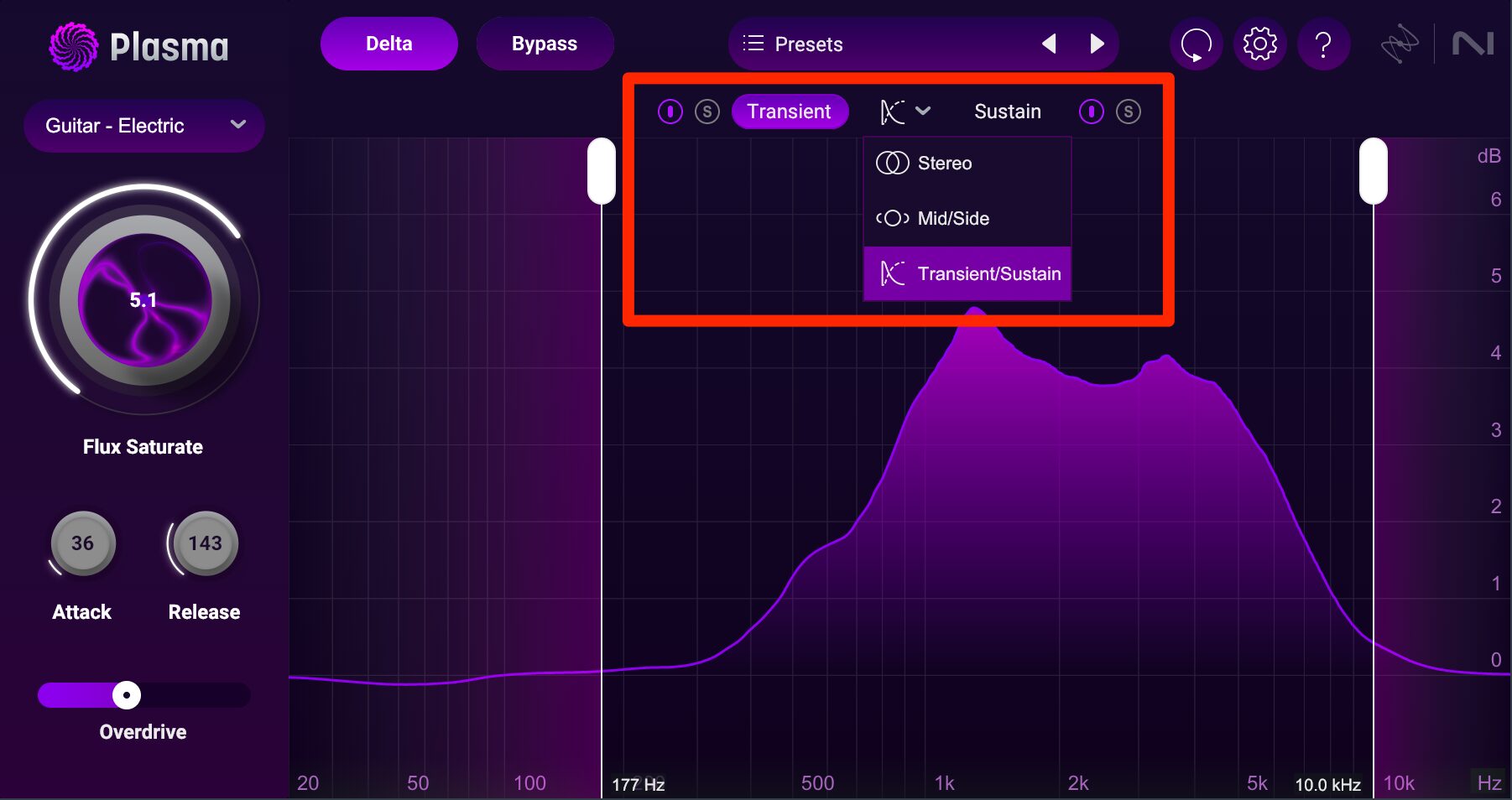Click the Attack knob showing 36
1512x800 pixels.
click(x=82, y=543)
